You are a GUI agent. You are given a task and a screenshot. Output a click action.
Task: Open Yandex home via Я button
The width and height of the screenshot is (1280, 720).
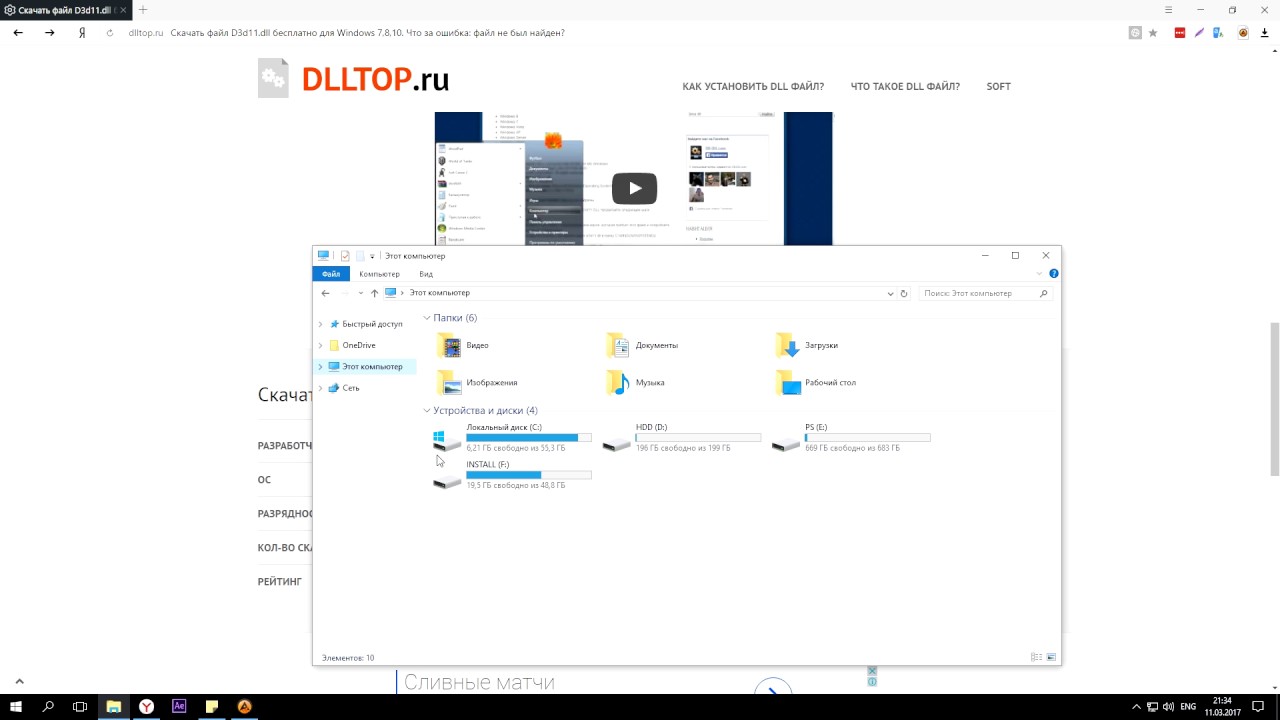pyautogui.click(x=82, y=33)
